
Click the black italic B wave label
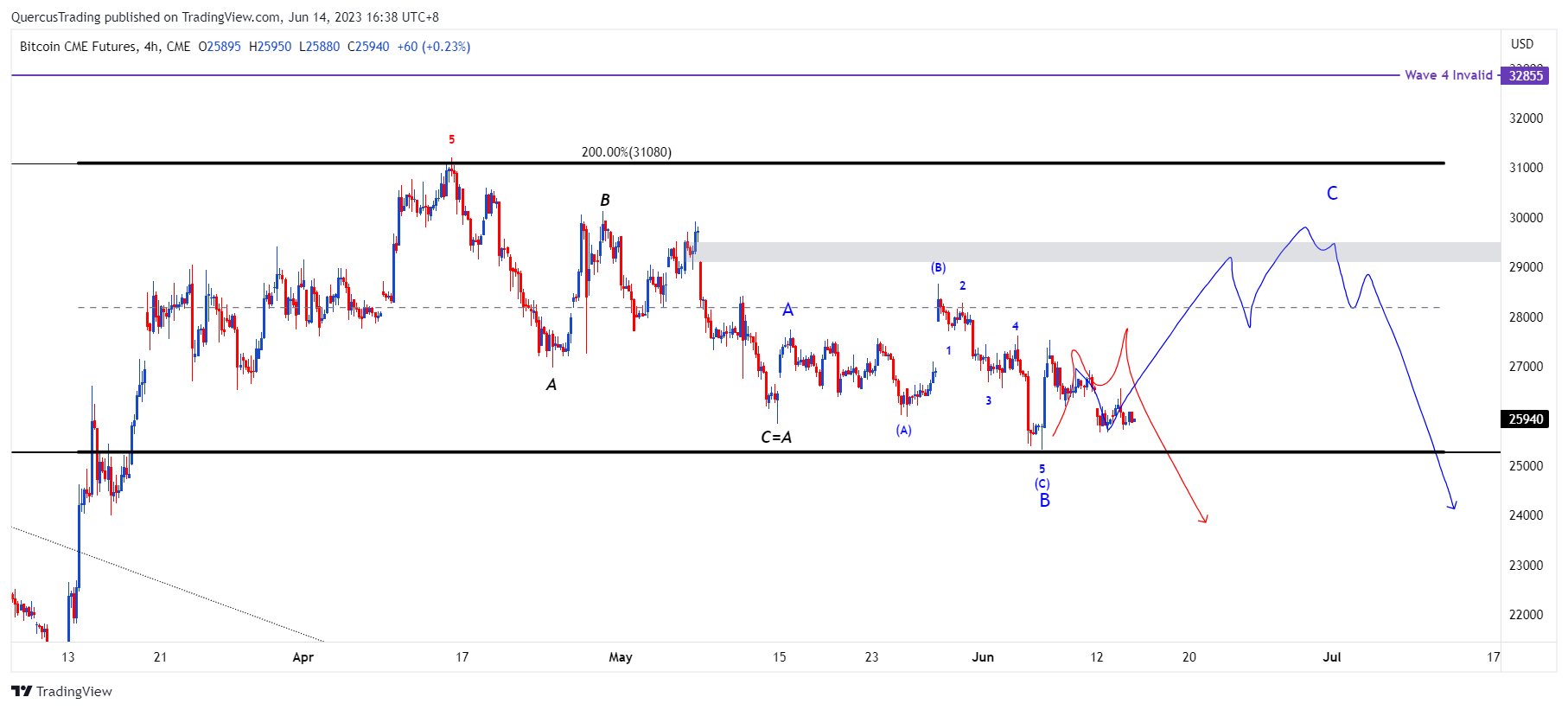605,201
